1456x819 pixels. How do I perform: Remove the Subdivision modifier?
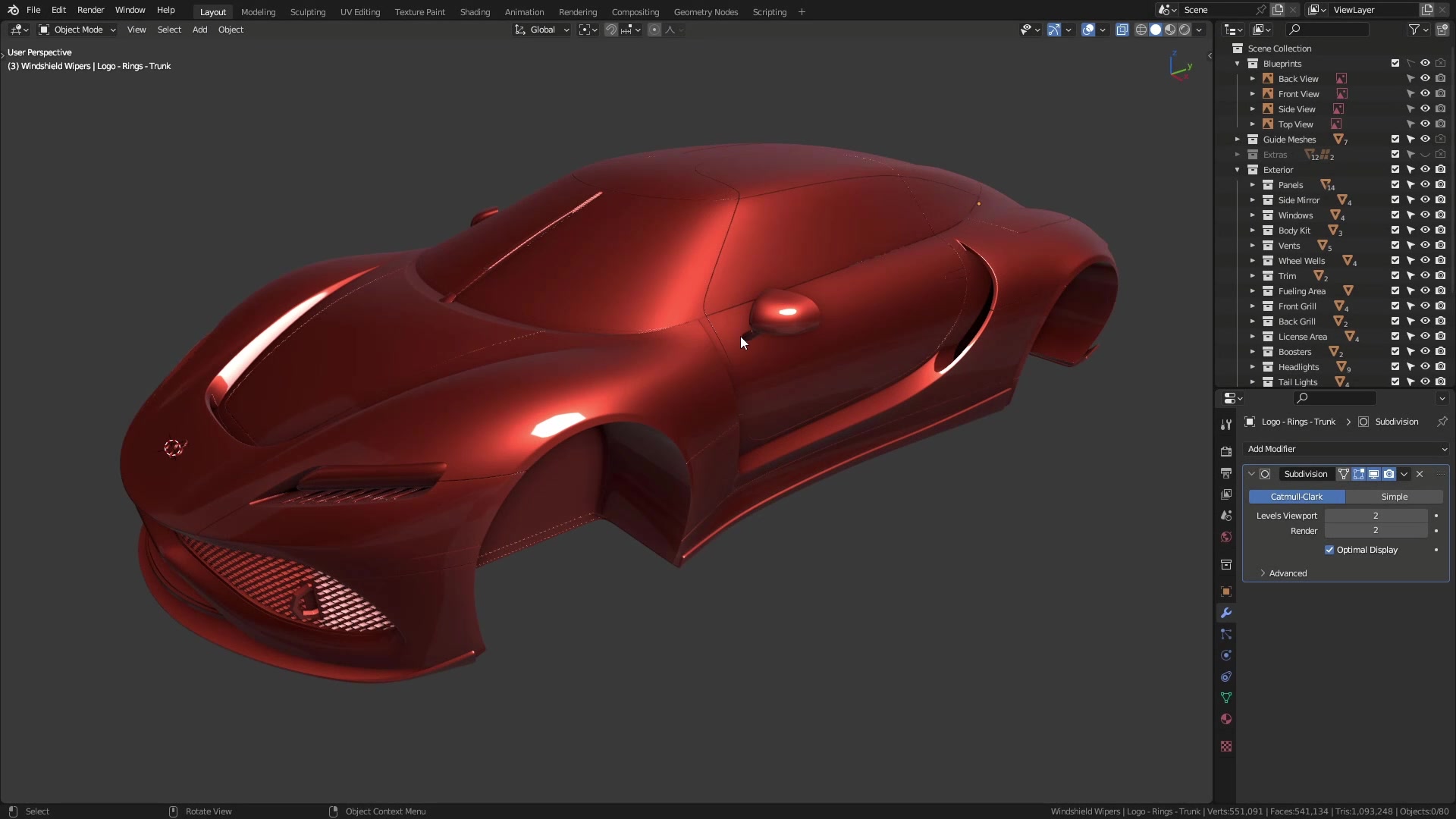1420,474
